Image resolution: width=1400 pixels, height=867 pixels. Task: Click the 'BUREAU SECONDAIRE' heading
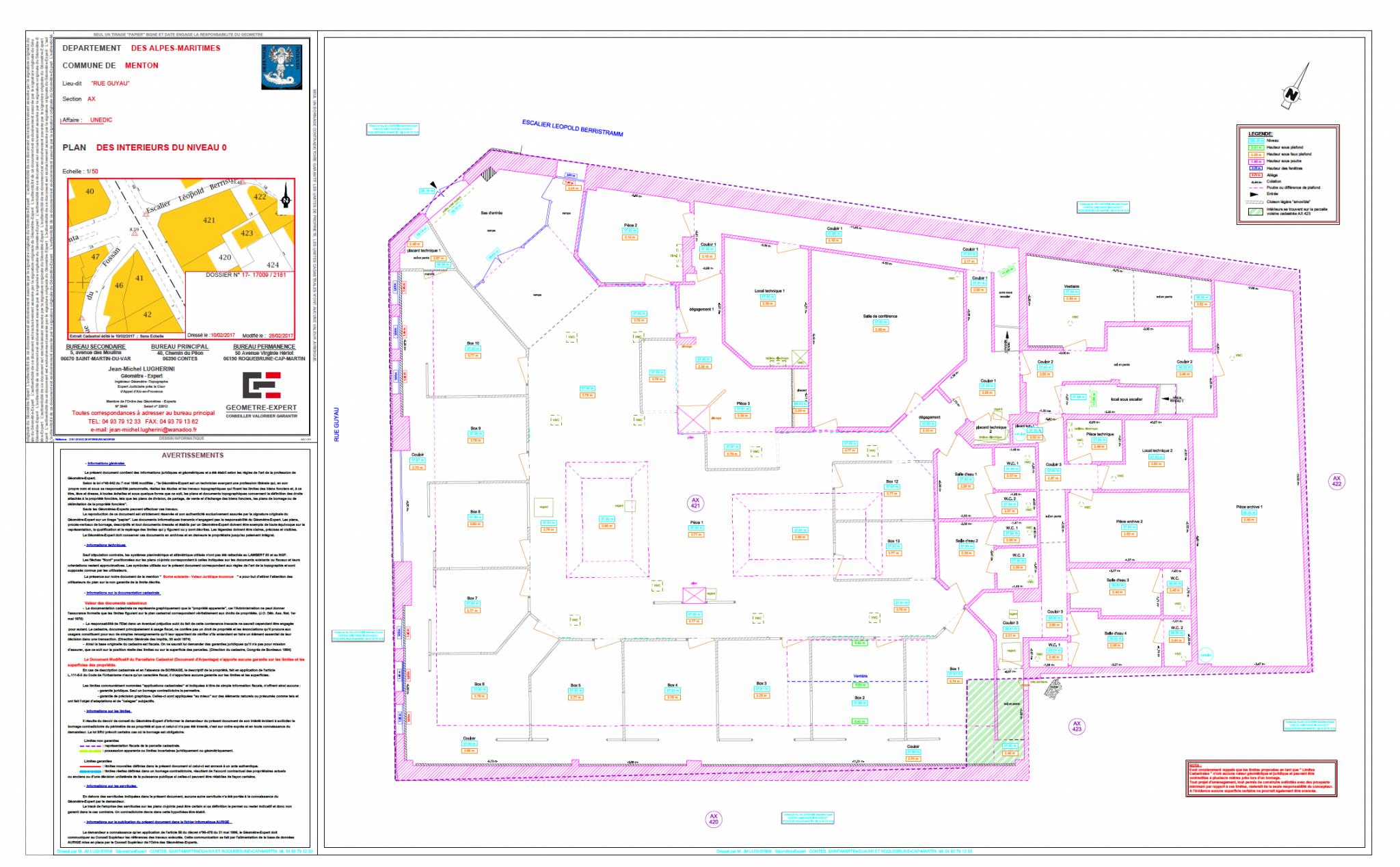[x=96, y=347]
